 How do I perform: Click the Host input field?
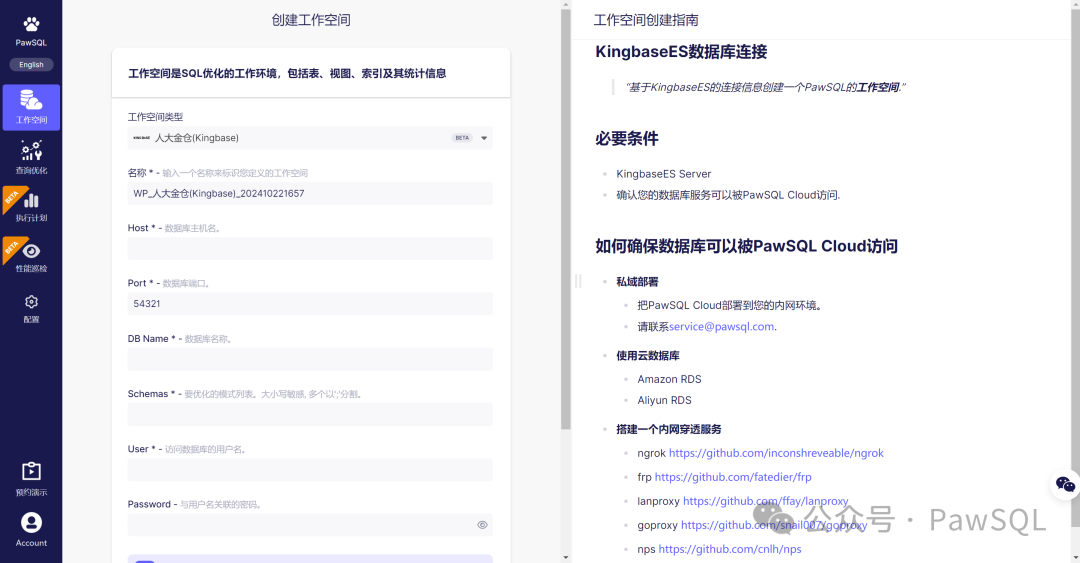tap(310, 249)
